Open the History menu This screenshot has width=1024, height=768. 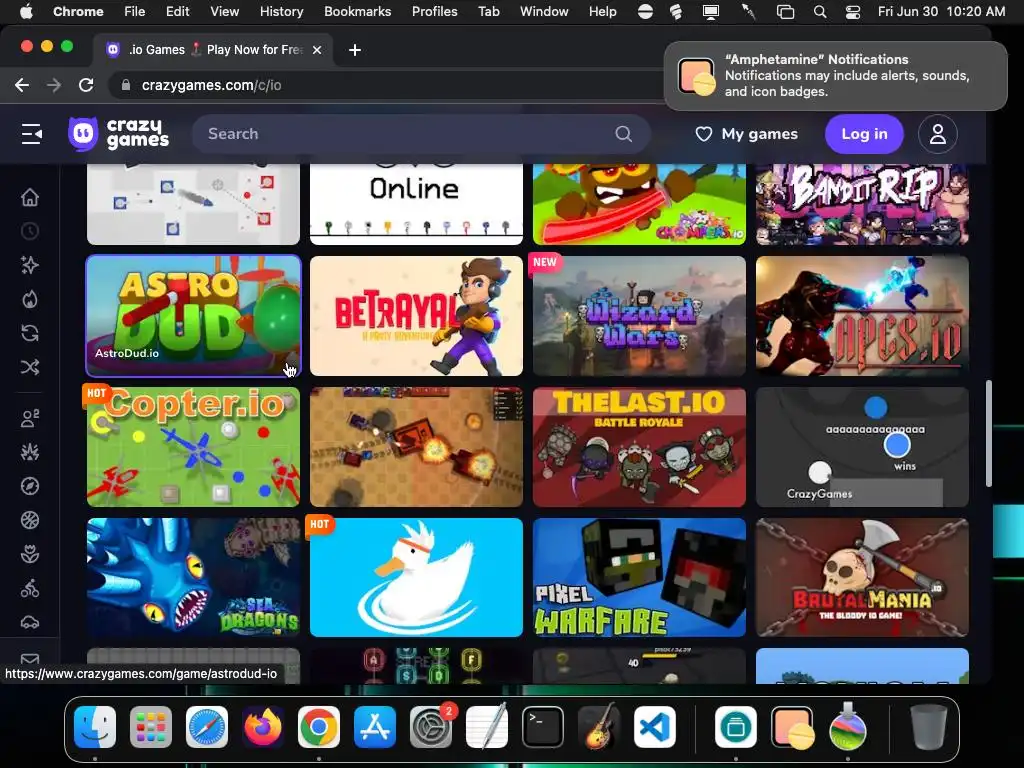click(281, 11)
